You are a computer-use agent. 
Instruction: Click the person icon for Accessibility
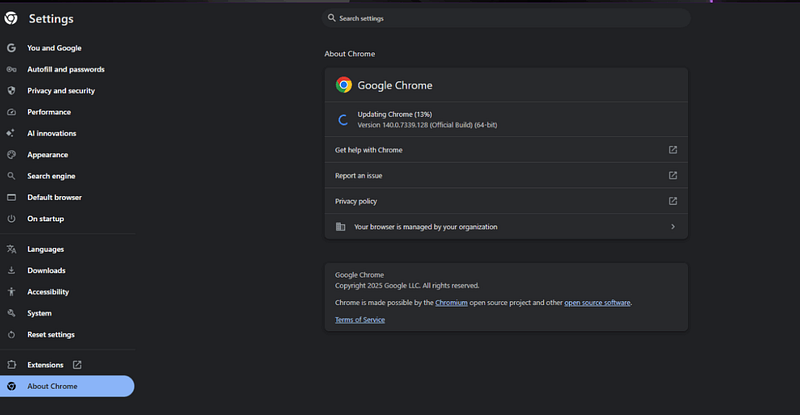[x=11, y=292]
